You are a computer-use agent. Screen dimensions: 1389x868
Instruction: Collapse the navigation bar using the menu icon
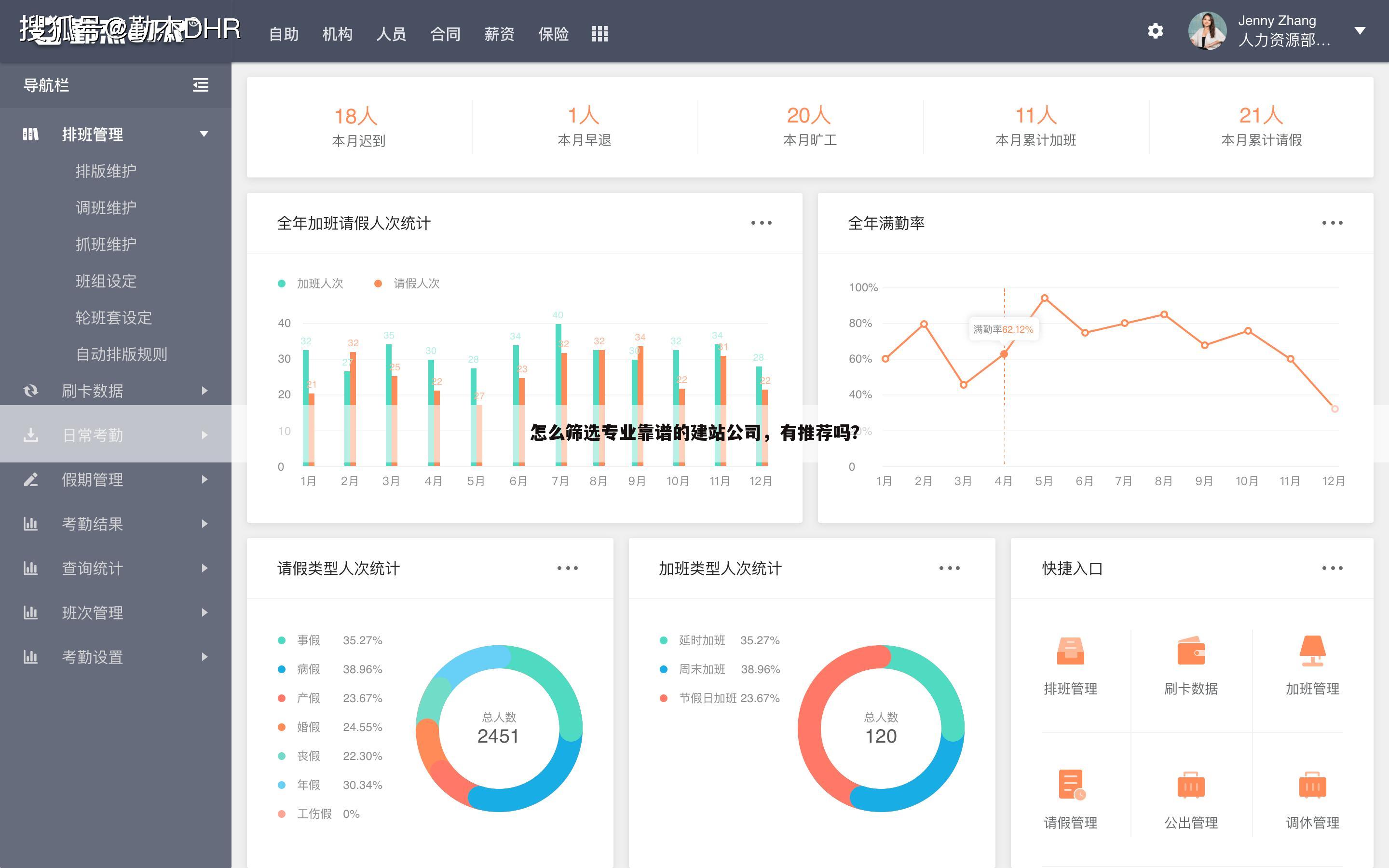[x=200, y=85]
